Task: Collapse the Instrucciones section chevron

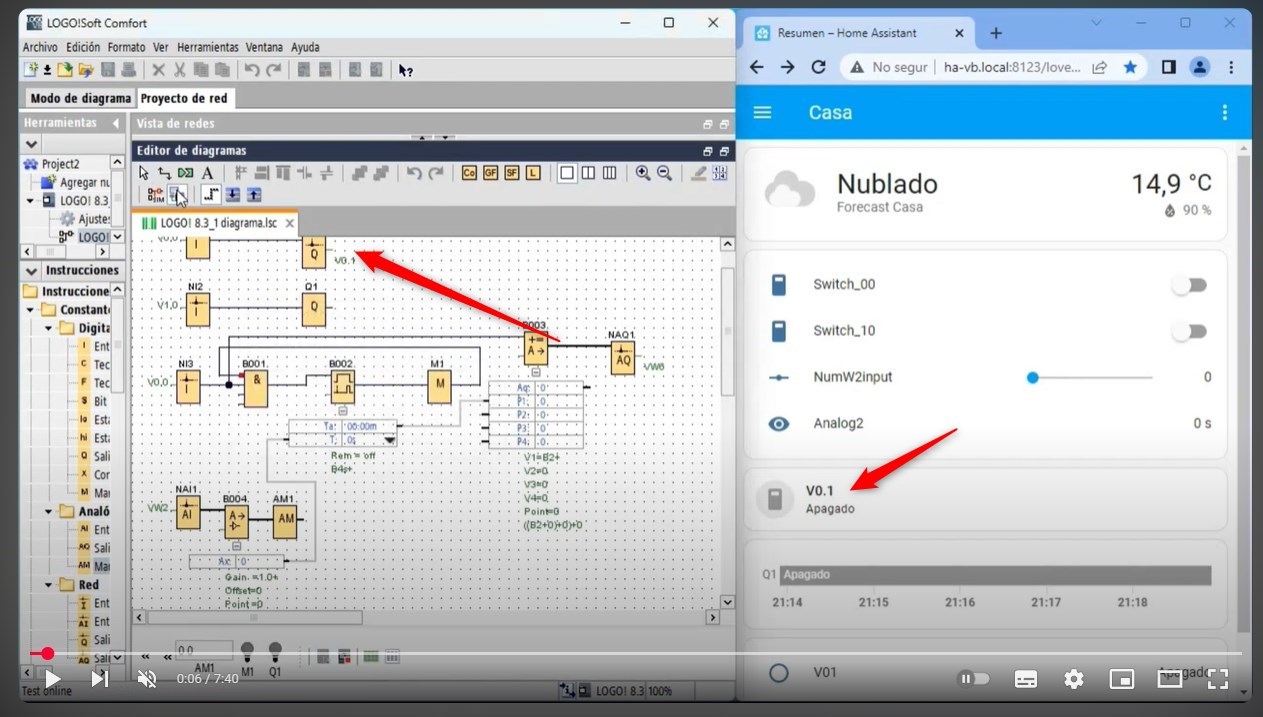Action: pos(31,271)
